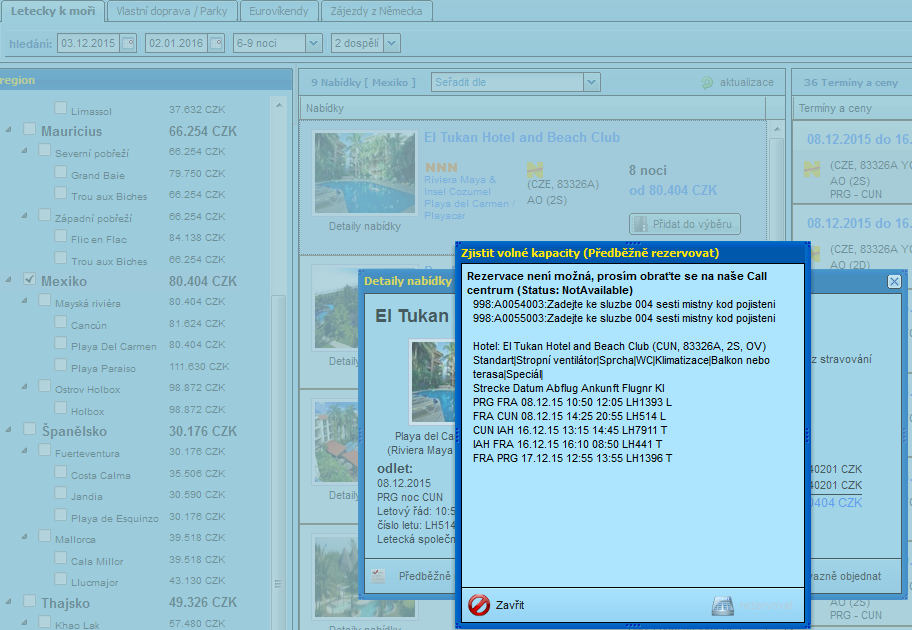
Task: Open calendar picker for date 03.12.2015
Action: [x=129, y=43]
